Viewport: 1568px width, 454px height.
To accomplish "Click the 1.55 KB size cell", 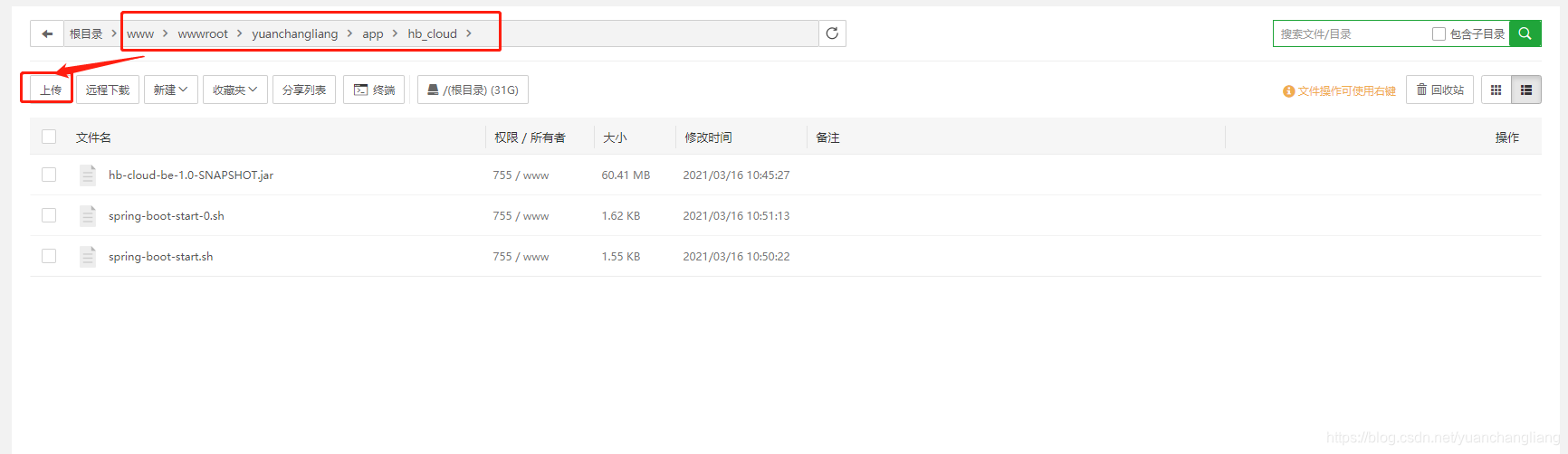I will (x=621, y=256).
